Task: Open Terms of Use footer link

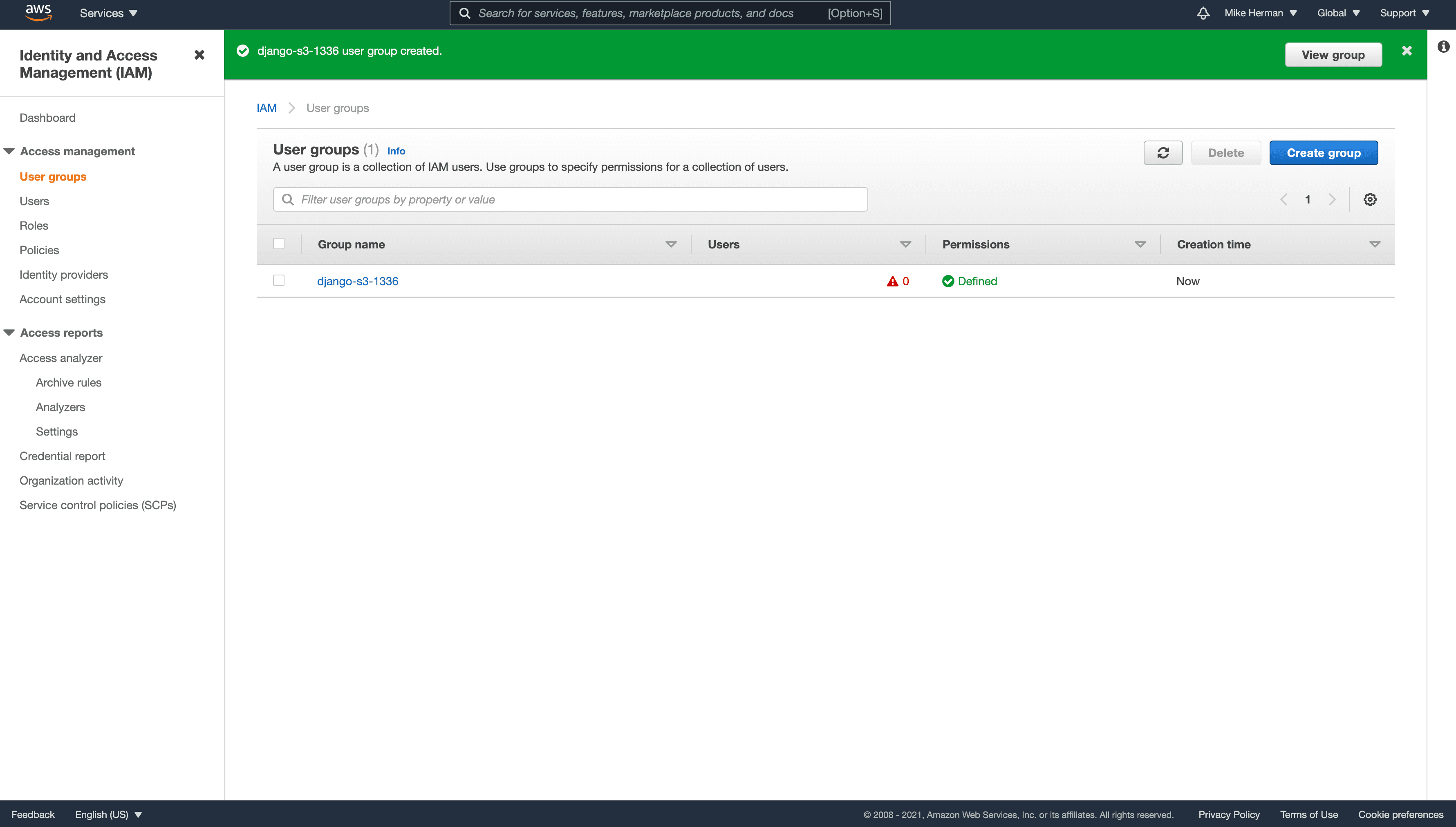Action: 1308,814
